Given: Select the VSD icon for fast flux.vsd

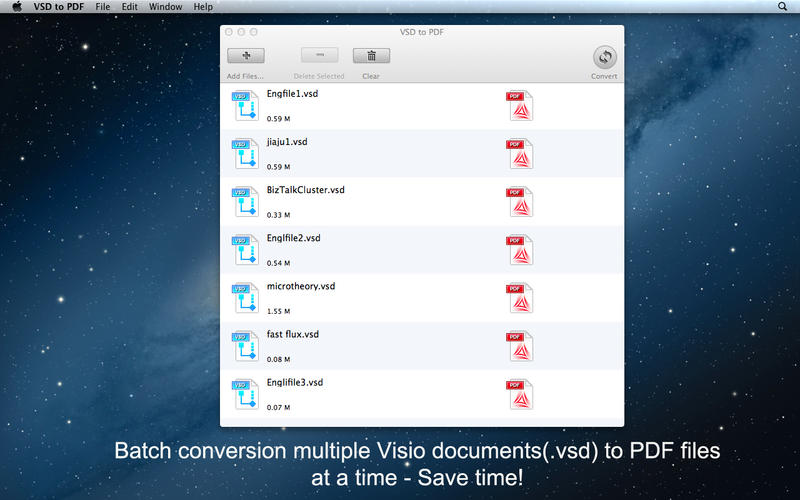Looking at the screenshot, I should click(245, 346).
